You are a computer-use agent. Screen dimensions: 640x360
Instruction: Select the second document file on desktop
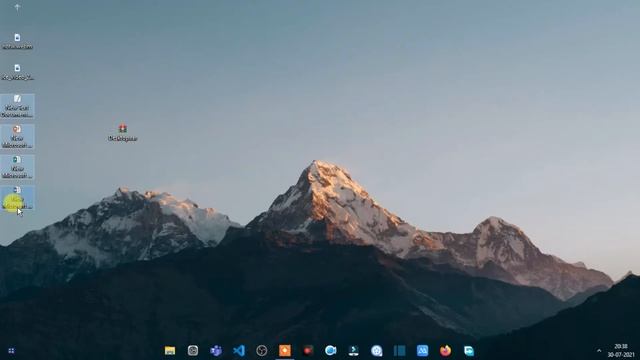tap(17, 72)
